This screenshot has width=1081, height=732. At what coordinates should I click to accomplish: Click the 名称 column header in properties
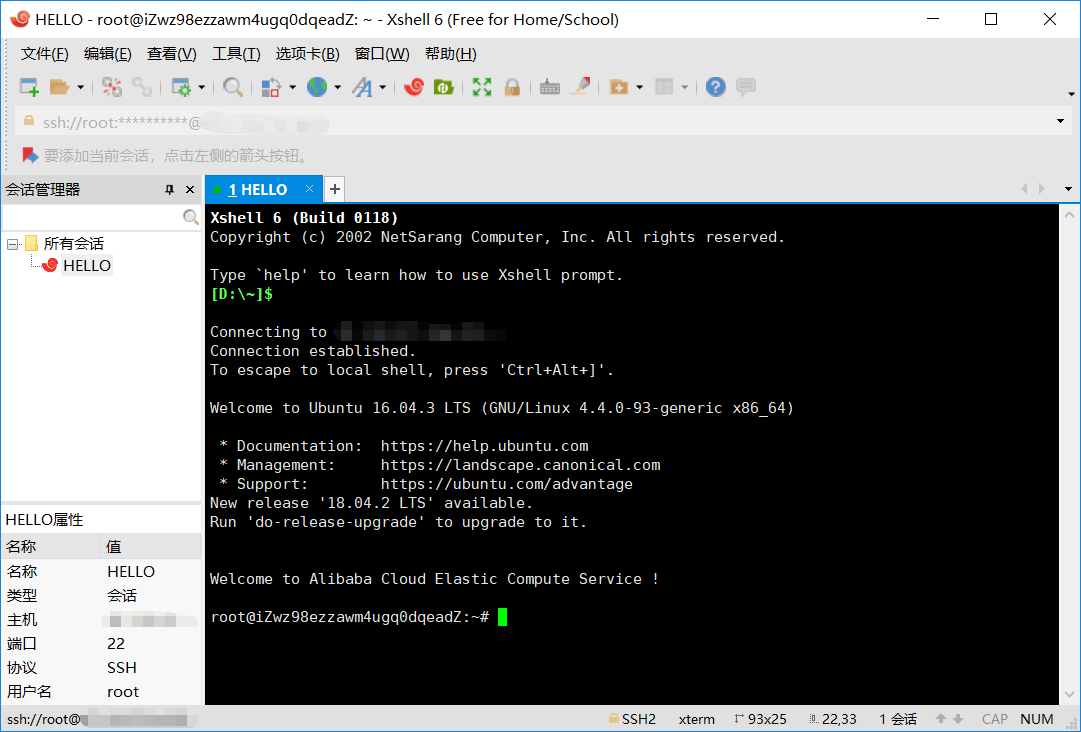(52, 547)
